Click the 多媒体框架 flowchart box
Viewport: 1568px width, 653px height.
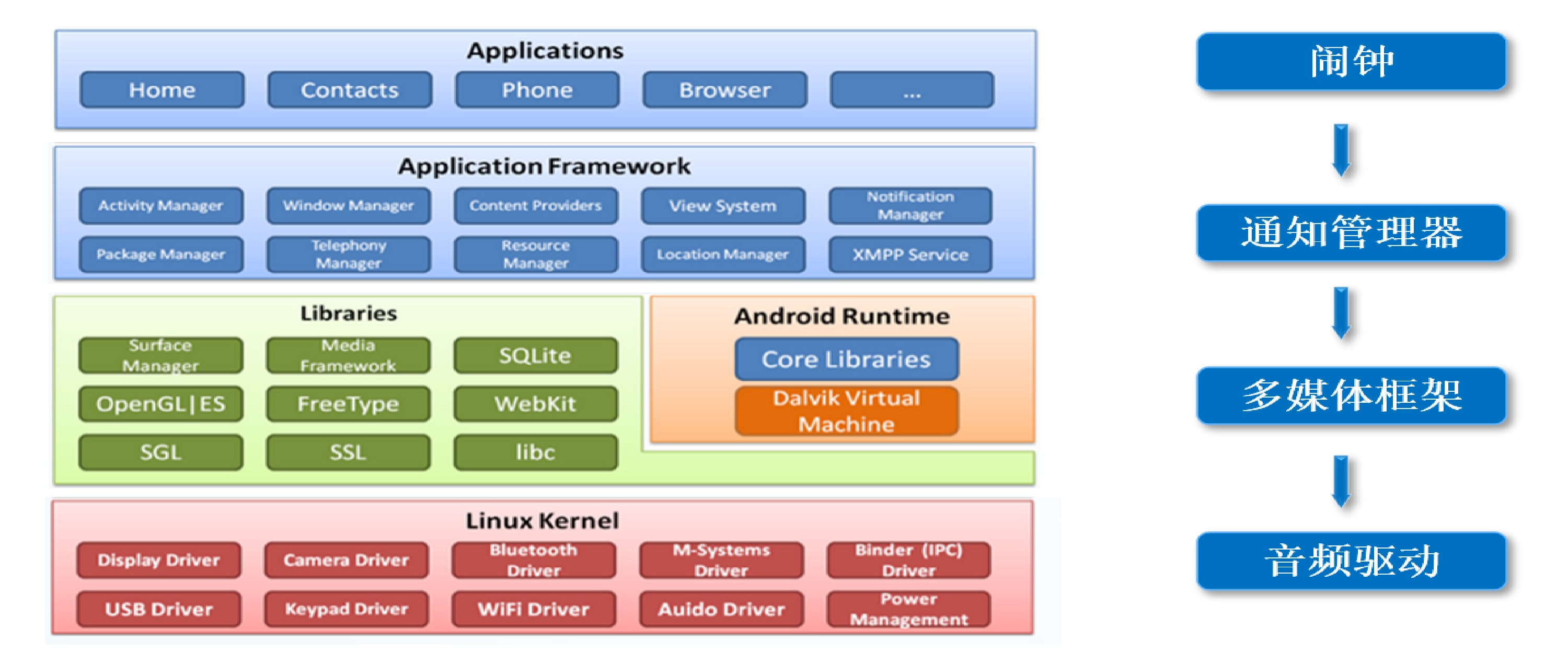[x=1351, y=395]
